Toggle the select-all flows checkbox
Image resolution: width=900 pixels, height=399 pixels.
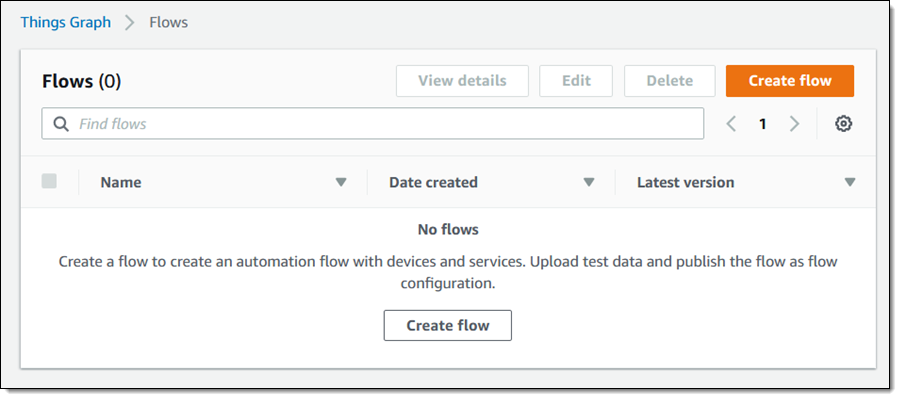click(x=49, y=181)
